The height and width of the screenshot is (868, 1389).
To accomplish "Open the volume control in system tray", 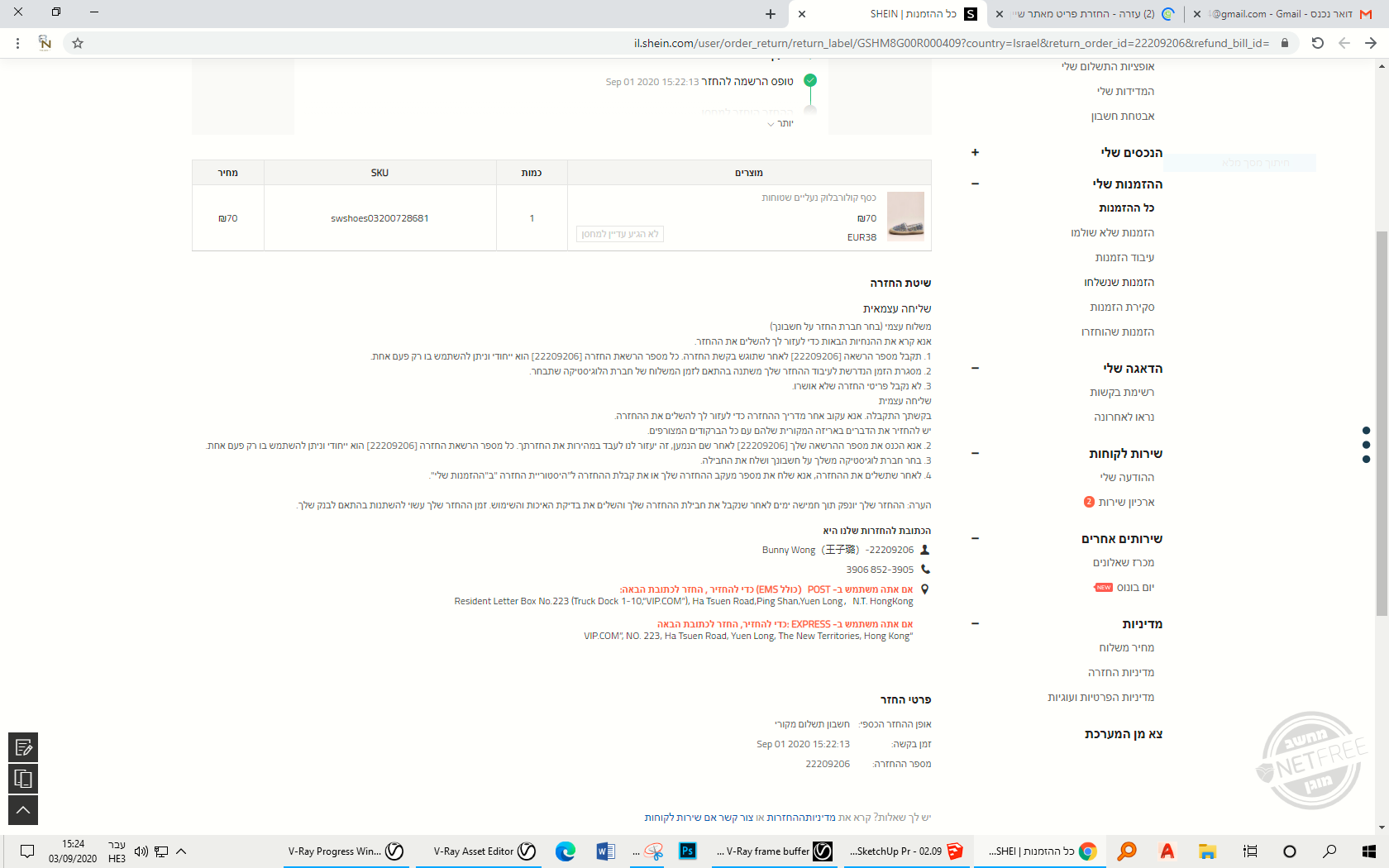I will click(x=141, y=851).
